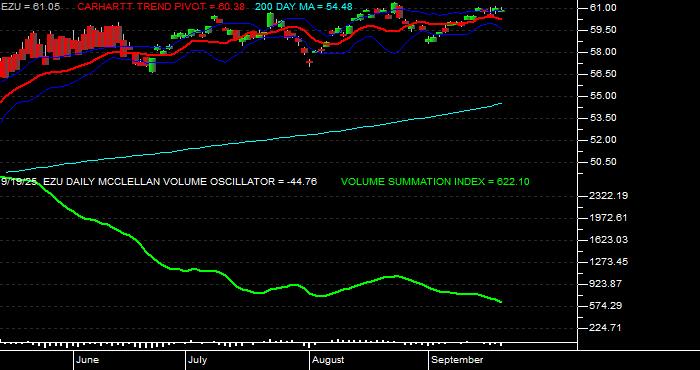This screenshot has height=370, width=700.
Task: Click the 52.00 price axis value
Action: (602, 140)
